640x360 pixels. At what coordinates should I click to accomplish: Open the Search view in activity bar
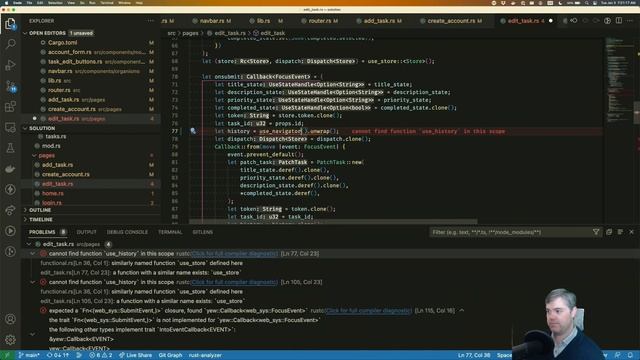tap(10, 44)
